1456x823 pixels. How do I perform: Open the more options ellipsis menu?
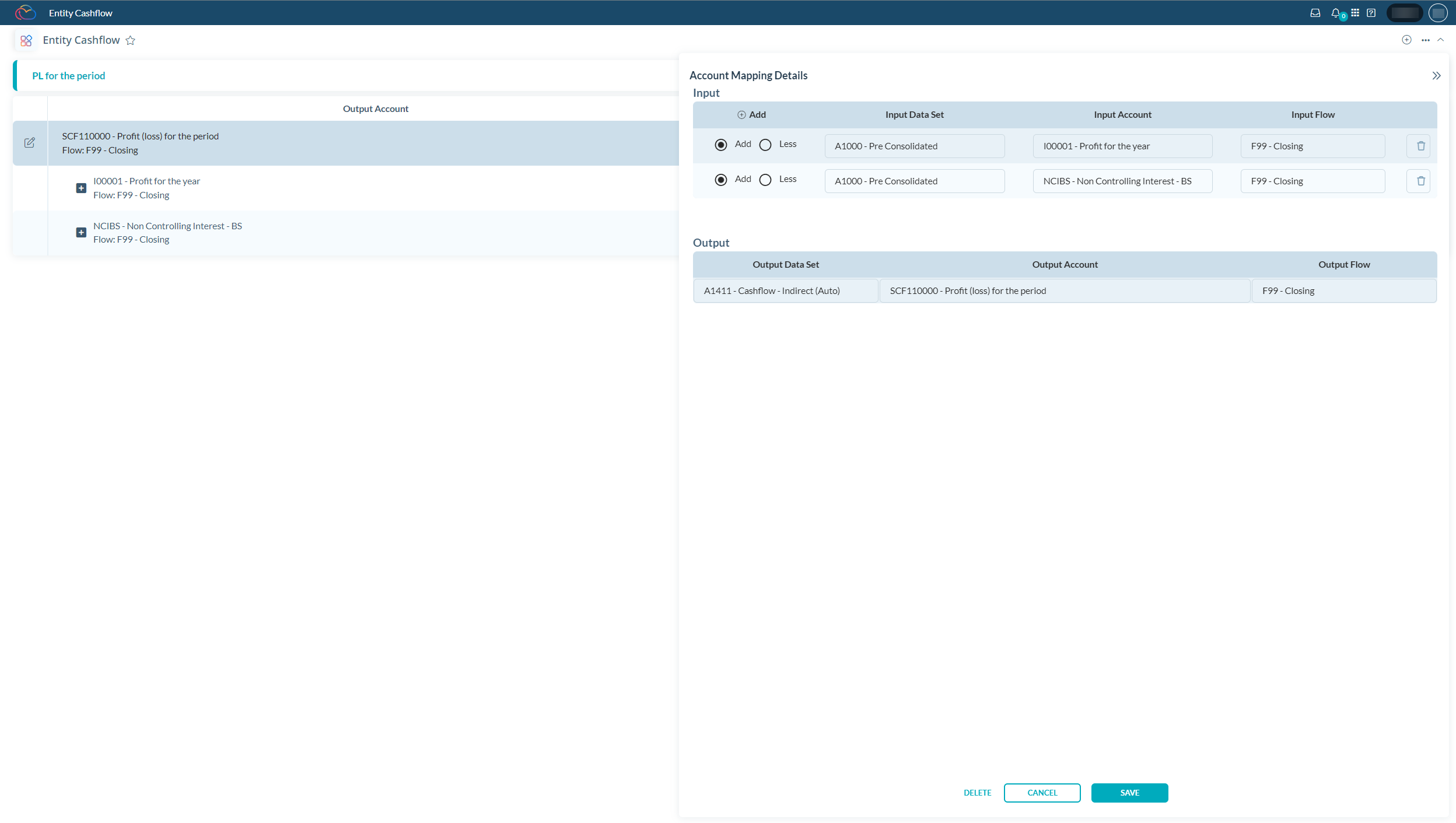point(1425,40)
